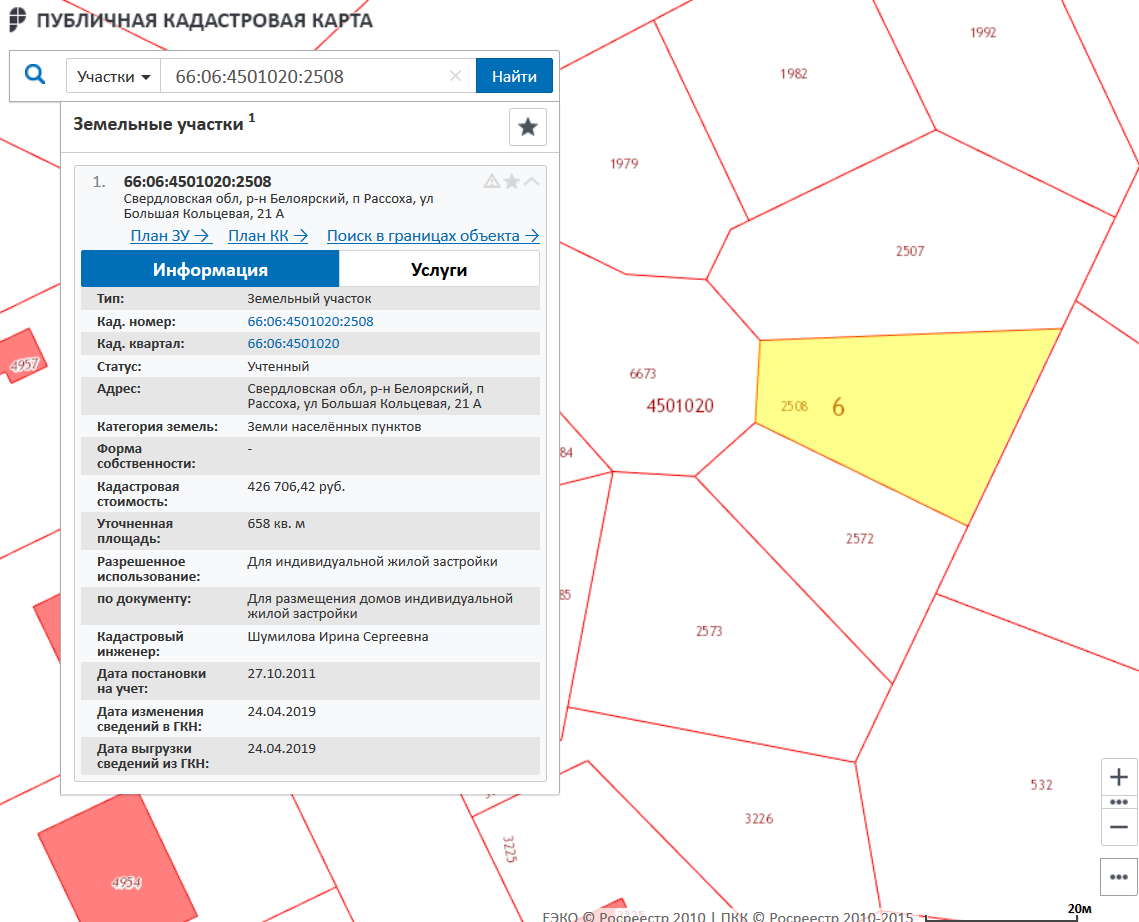1139x922 pixels.
Task: Add parcel 2508 to favorites with small star
Action: [x=512, y=181]
